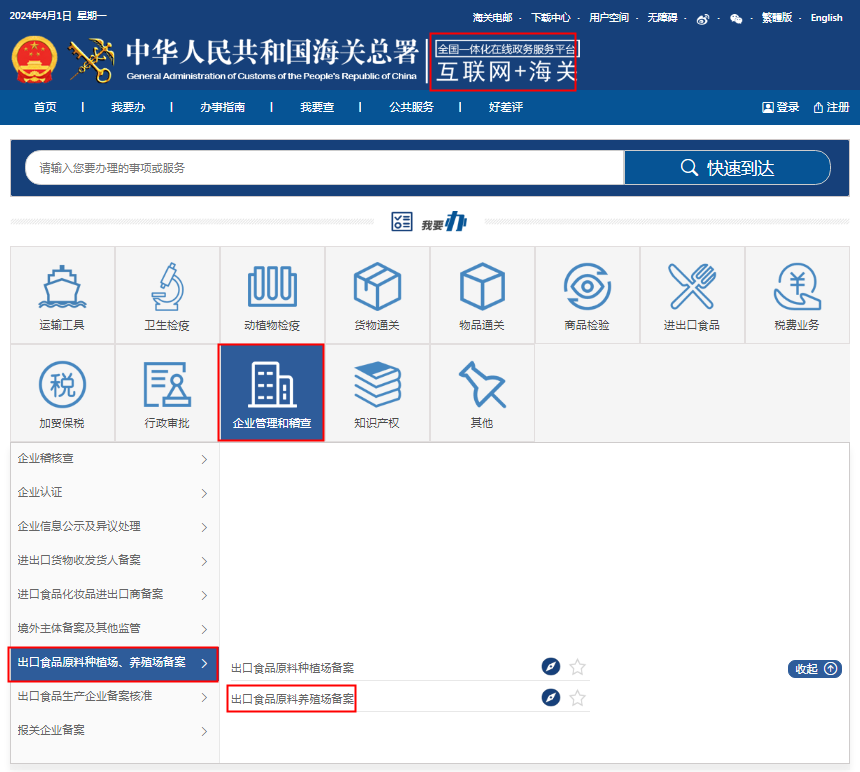860x772 pixels.
Task: Click compass guide icon for 出口食品原料养殖场备案
Action: point(551,697)
